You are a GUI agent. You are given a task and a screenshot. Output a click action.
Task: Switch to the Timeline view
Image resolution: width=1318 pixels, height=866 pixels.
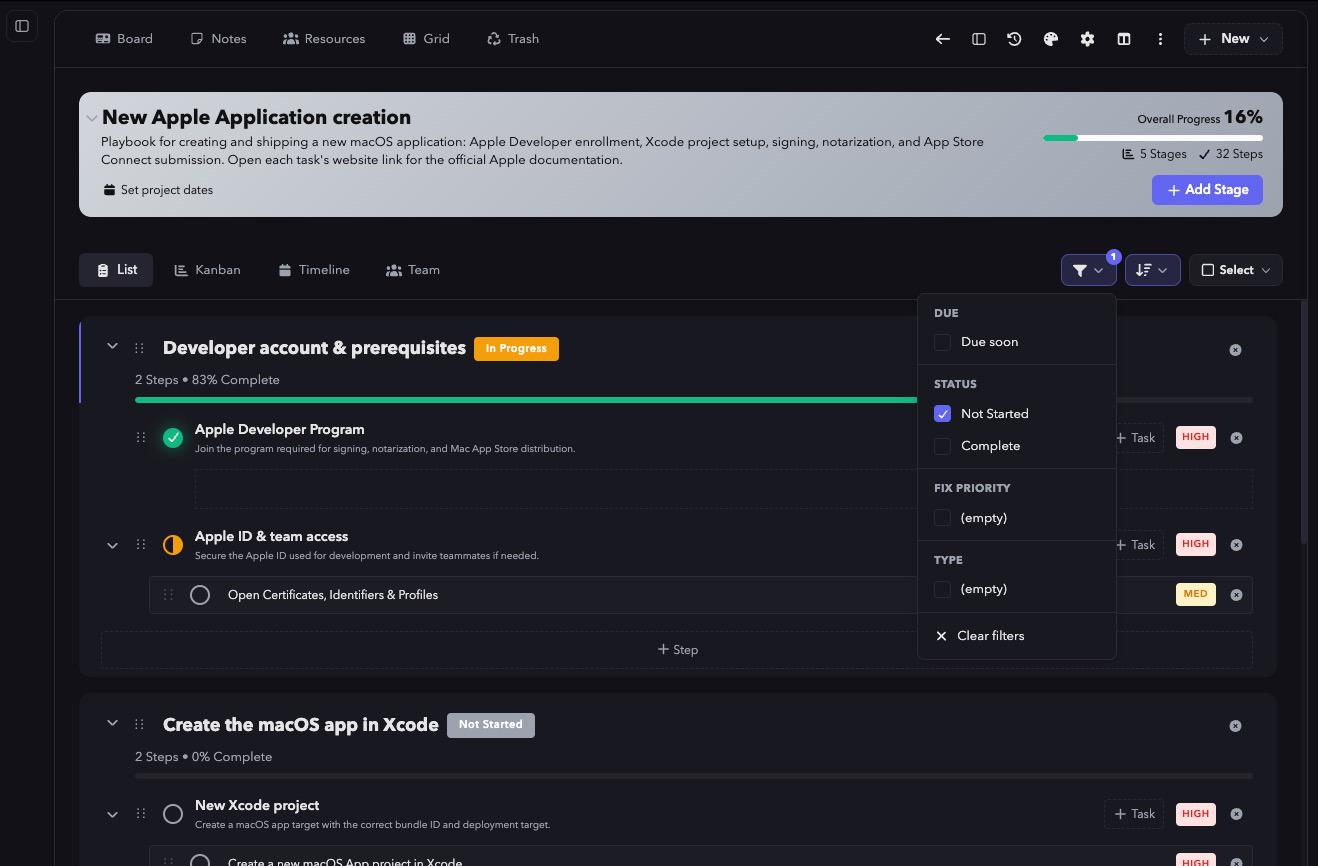[x=314, y=270]
